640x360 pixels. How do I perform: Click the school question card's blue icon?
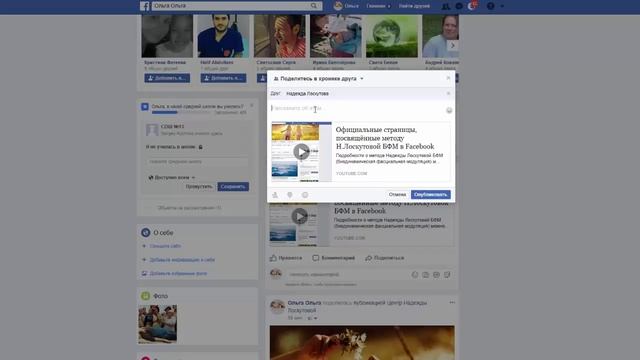tap(144, 107)
